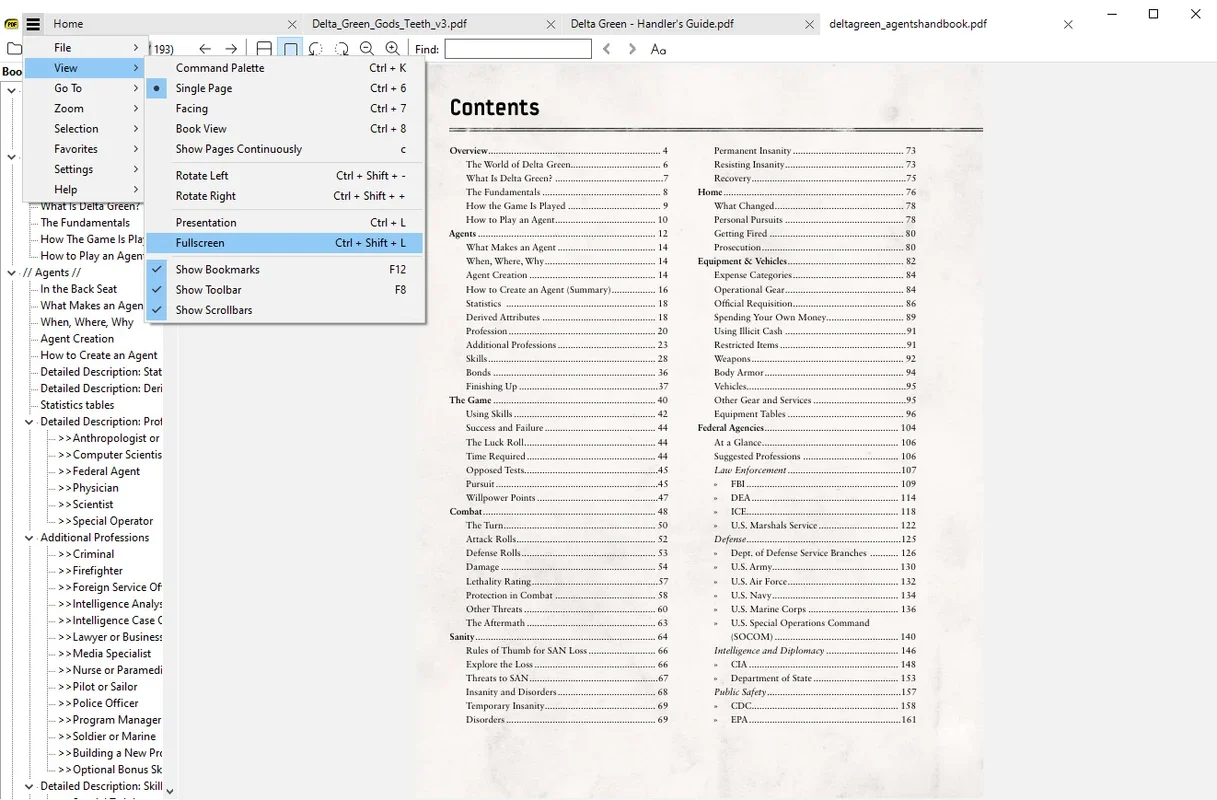Collapse the Additional Professions tree branch
Screen dimensions: 1217x800
[x=28, y=537]
